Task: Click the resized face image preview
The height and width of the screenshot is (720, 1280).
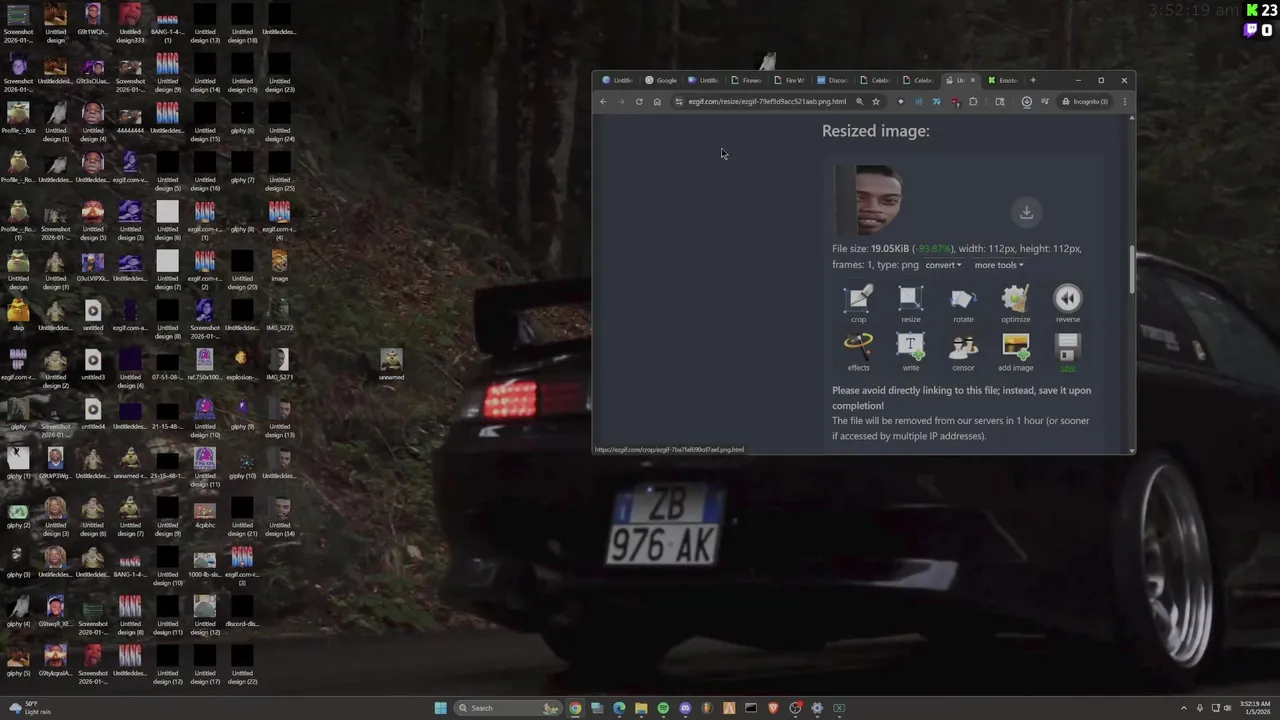Action: pos(867,201)
